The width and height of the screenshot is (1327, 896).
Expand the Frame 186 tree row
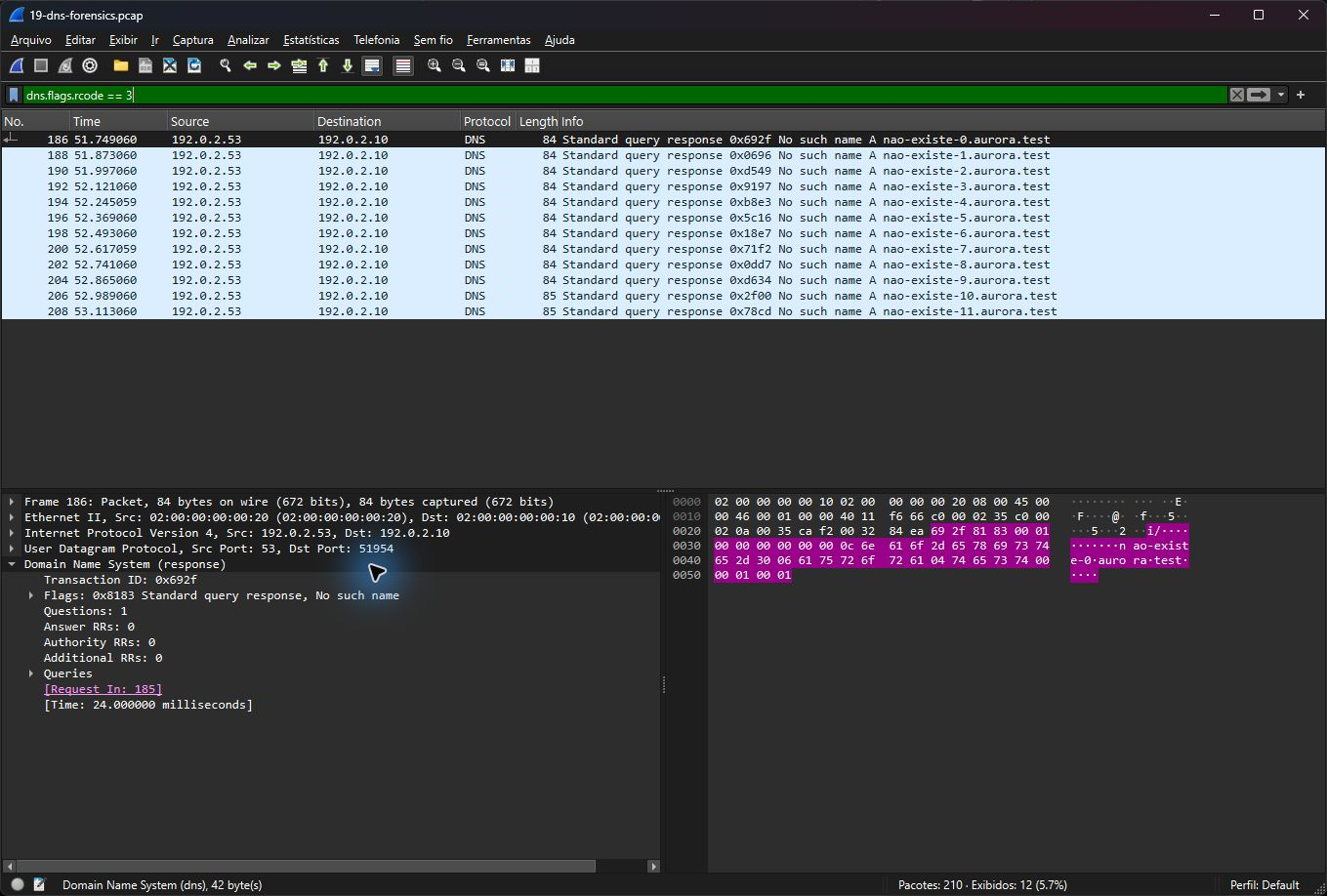[x=12, y=502]
